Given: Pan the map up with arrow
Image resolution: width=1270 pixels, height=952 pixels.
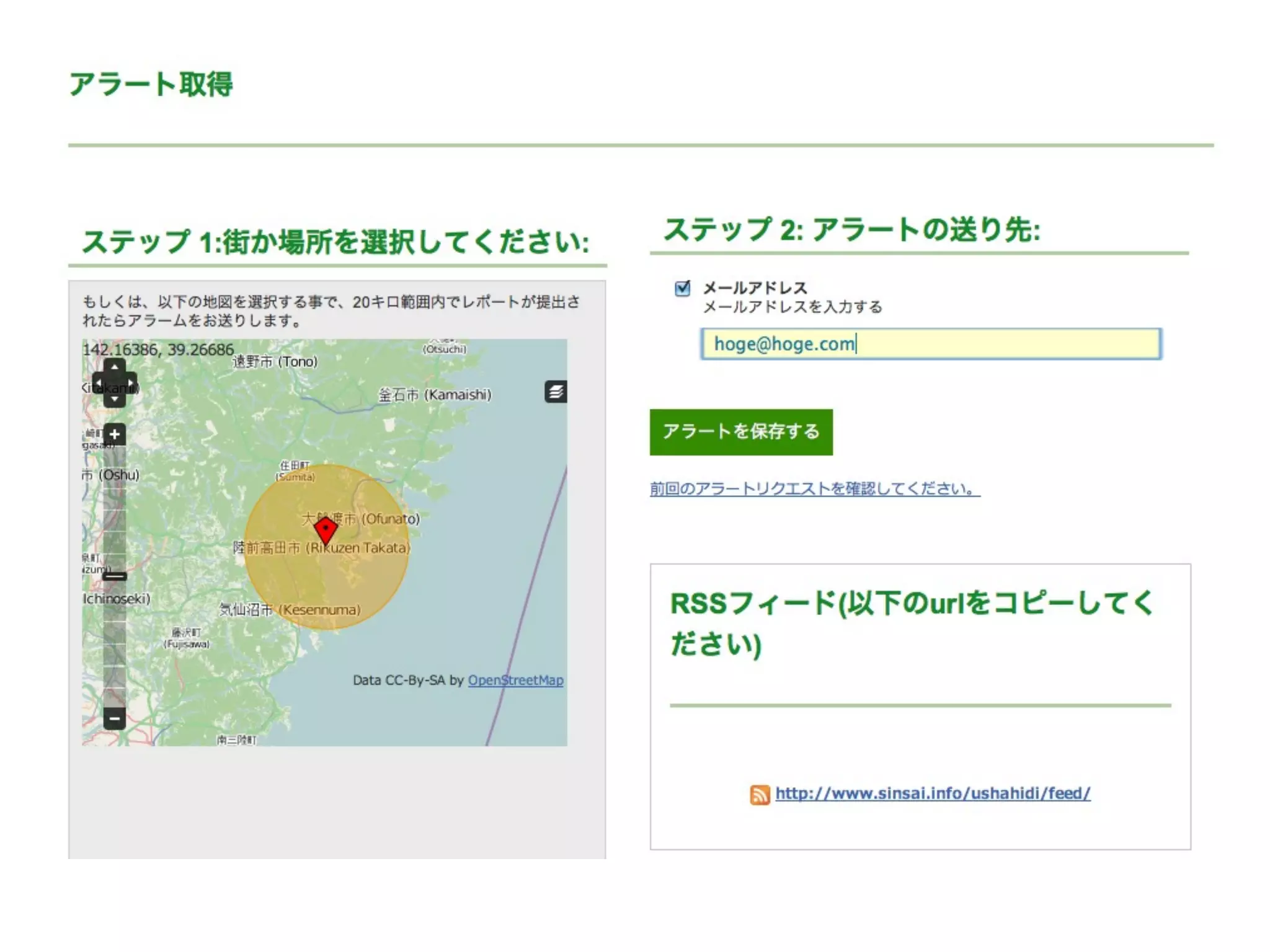Looking at the screenshot, I should tap(115, 367).
